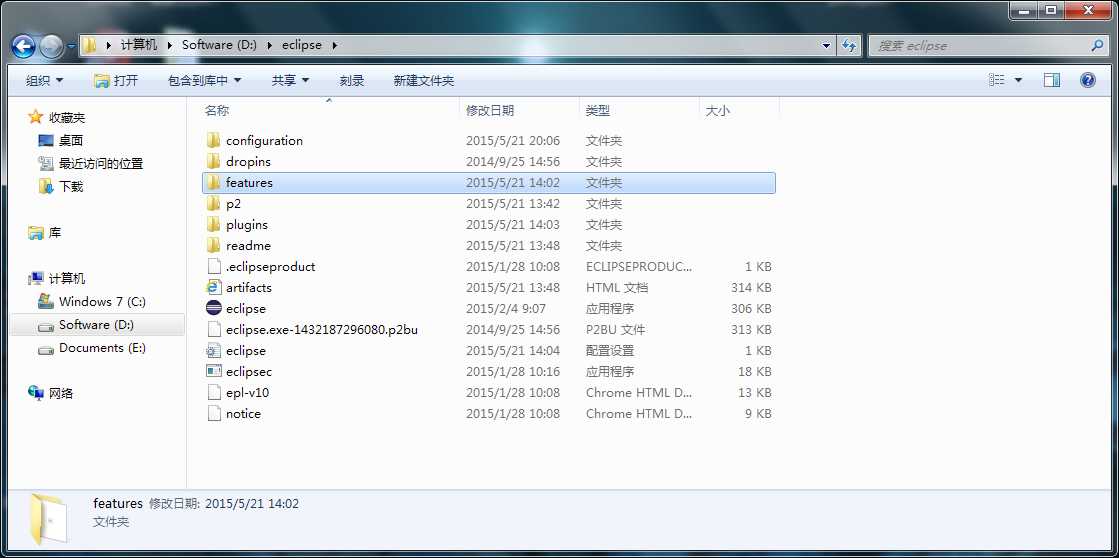Image resolution: width=1119 pixels, height=558 pixels.
Task: Click the eclipsec application icon
Action: pos(213,371)
